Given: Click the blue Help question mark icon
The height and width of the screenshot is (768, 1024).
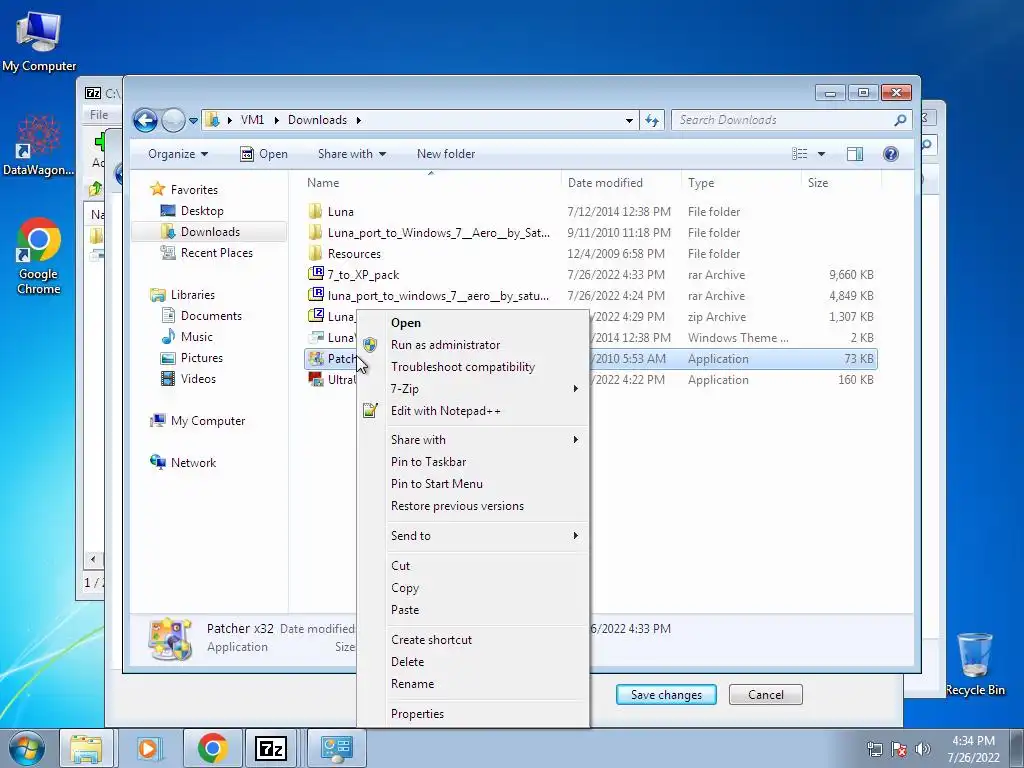Looking at the screenshot, I should coord(891,154).
